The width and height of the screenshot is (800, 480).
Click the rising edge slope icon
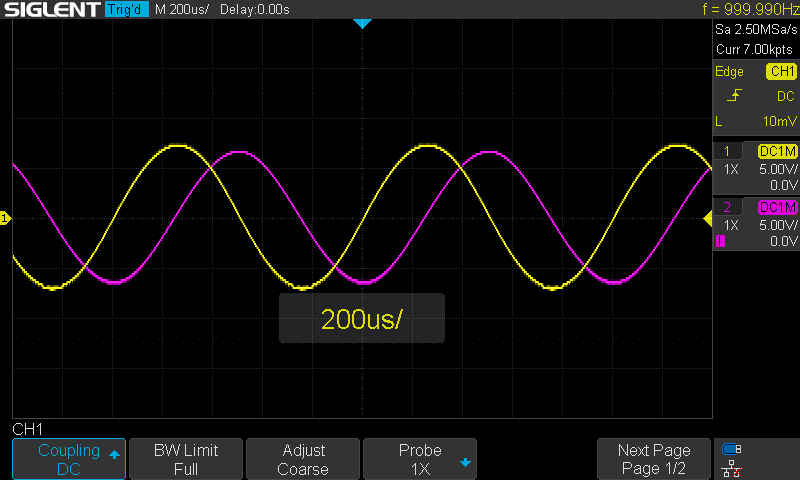point(734,96)
